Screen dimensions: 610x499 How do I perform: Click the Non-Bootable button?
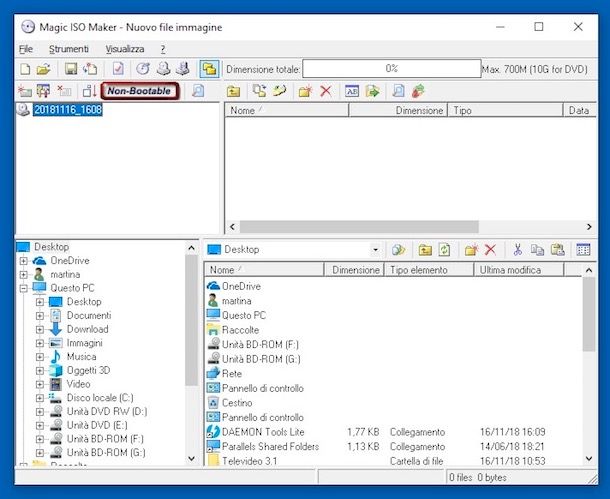(x=140, y=91)
